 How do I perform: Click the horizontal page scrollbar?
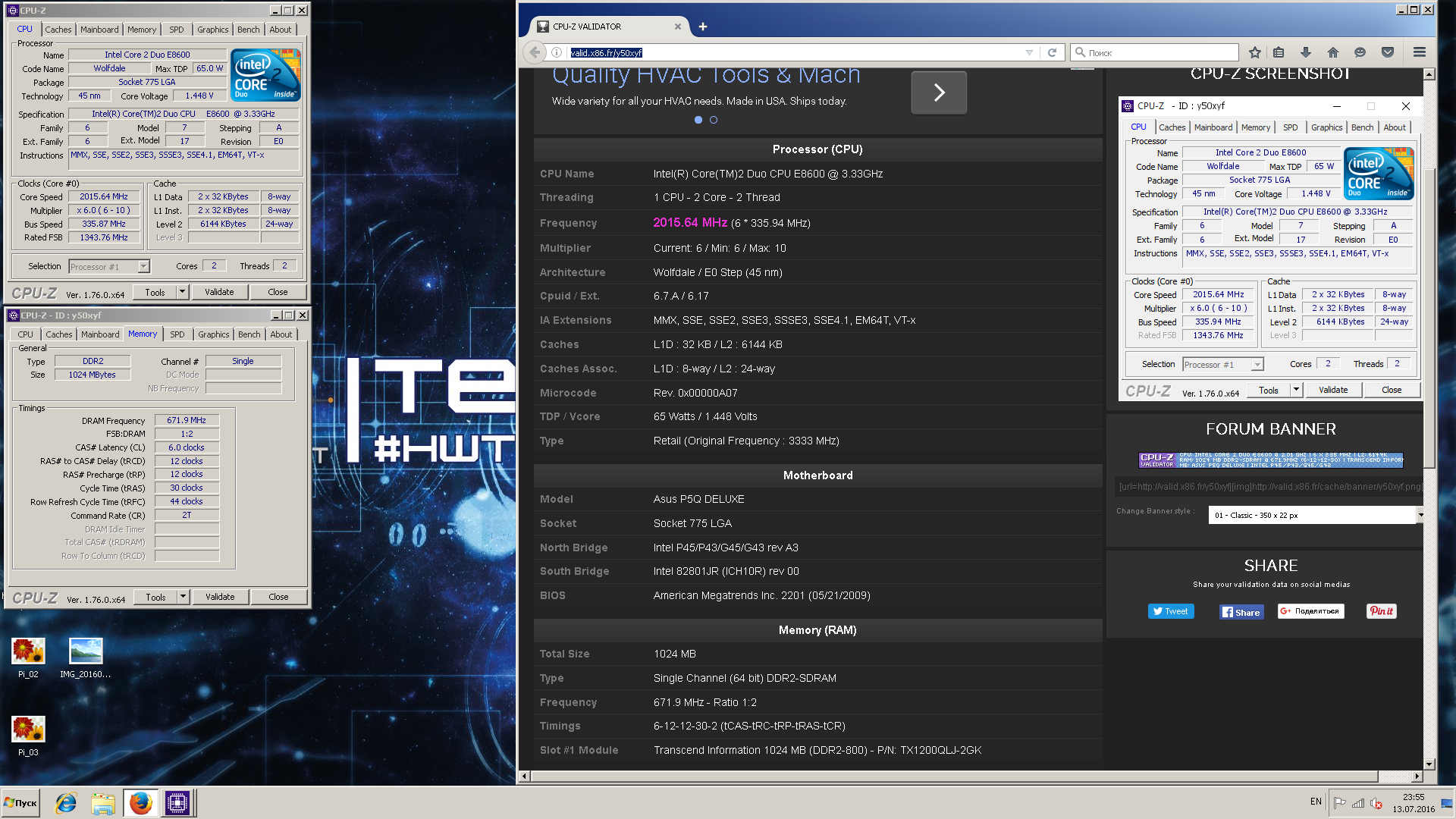[954, 777]
